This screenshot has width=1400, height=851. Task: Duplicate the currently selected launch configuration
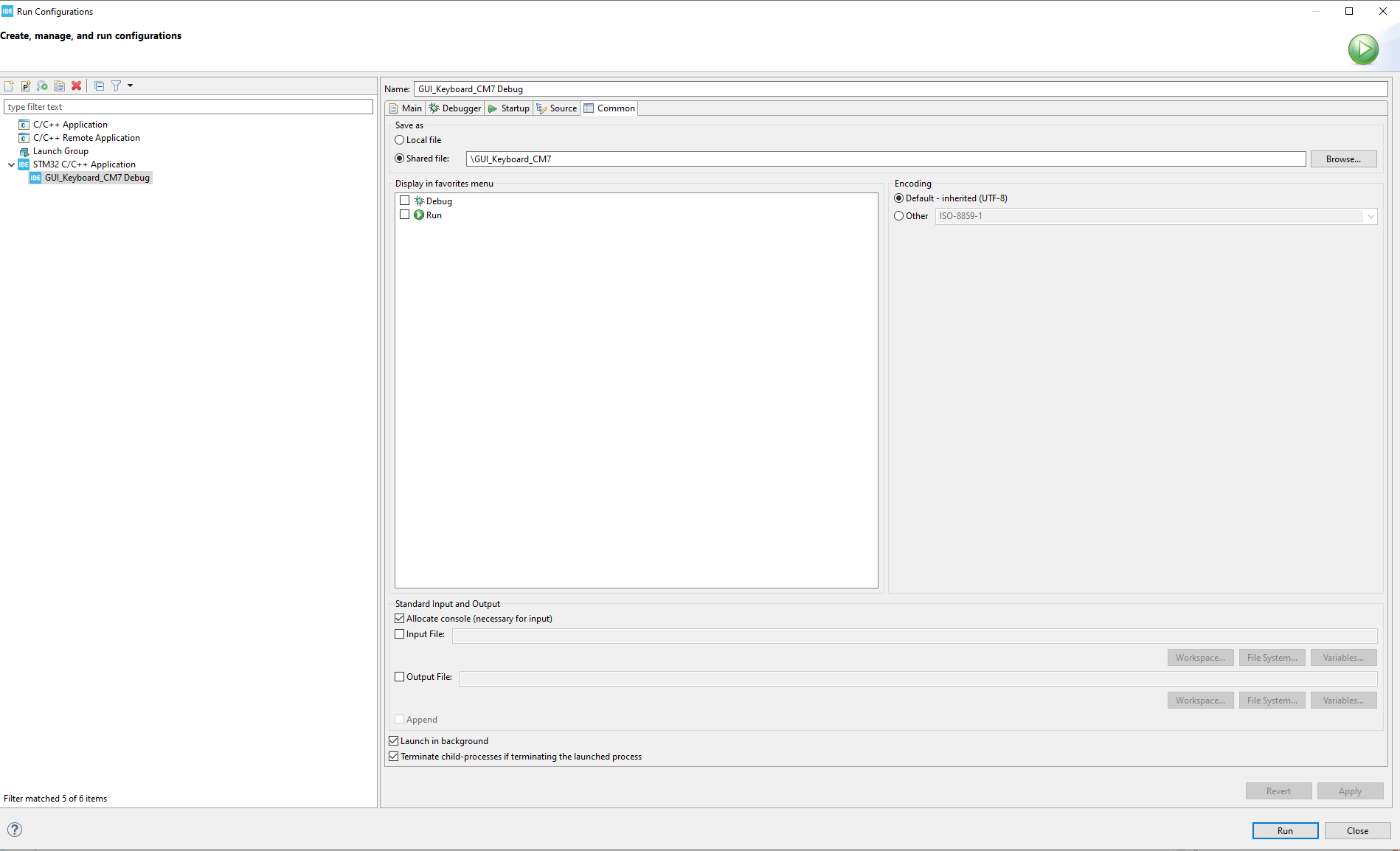[x=59, y=86]
